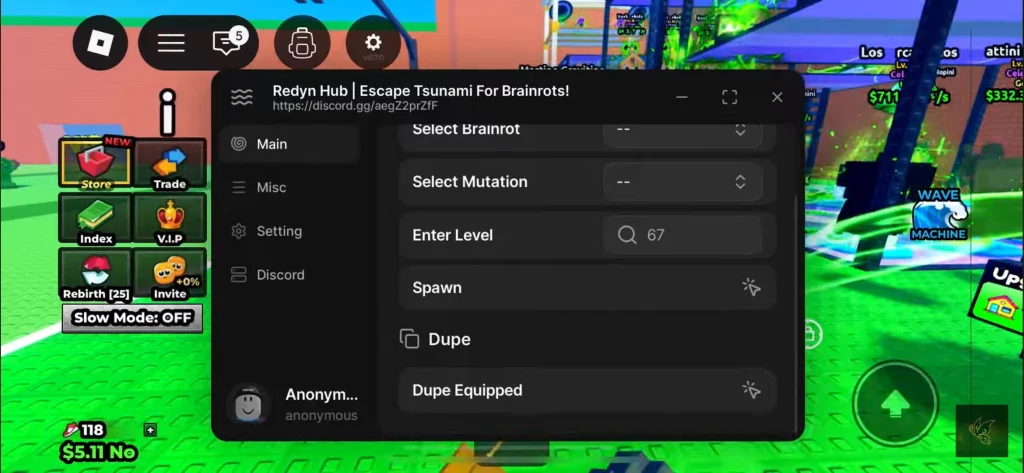Click the hub panel scrollbar
Viewport: 1024px width, 473px height.
point(795,314)
